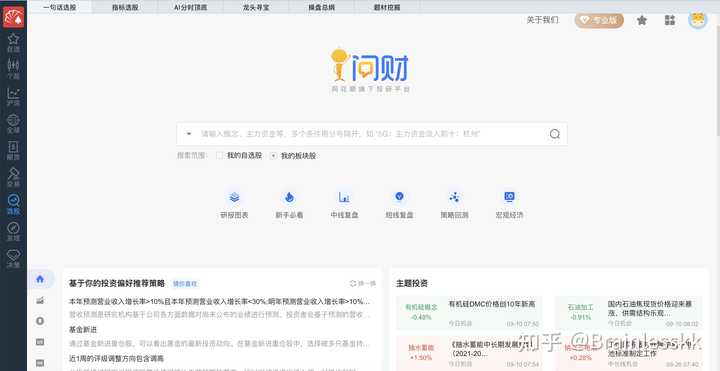Open the 石油加工 -0.91% tag
Screen dimensions: 720x371
pyautogui.click(x=580, y=312)
